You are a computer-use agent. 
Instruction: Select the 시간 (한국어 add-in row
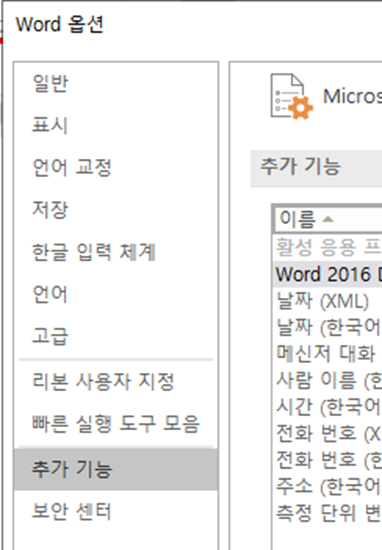pos(328,407)
